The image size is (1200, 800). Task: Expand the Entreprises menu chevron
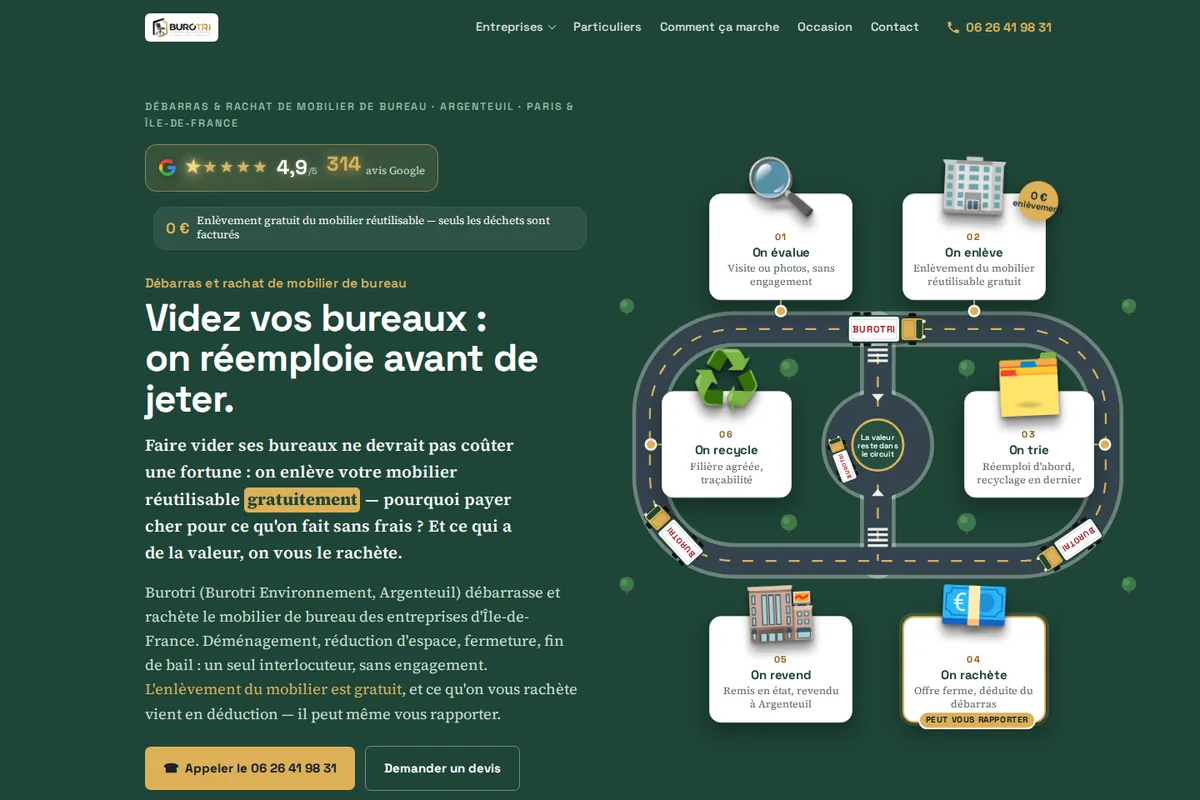point(552,28)
